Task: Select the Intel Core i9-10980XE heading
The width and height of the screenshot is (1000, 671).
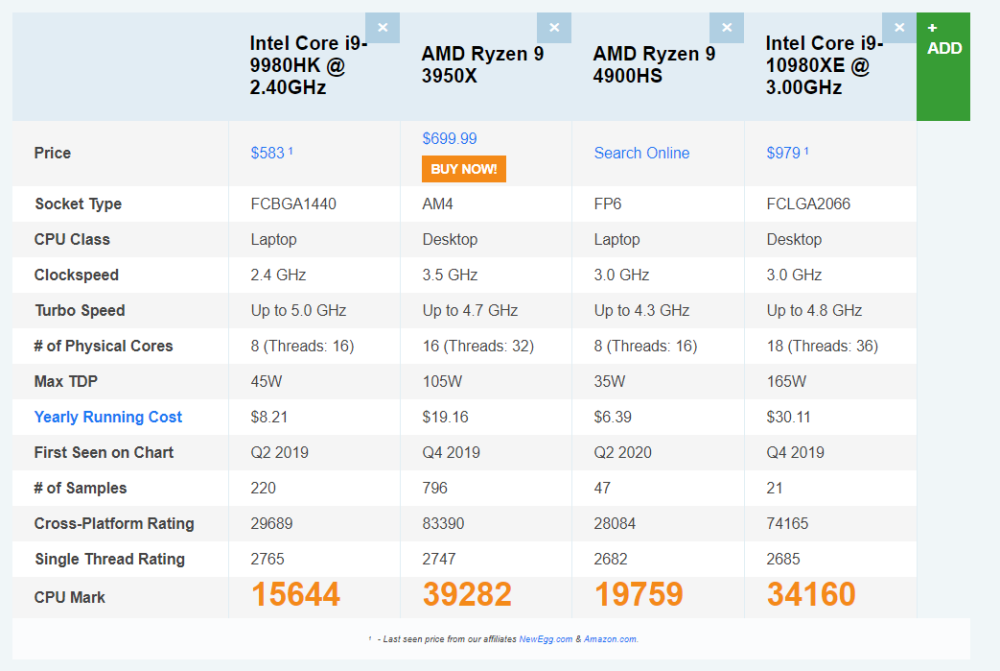Action: click(826, 65)
